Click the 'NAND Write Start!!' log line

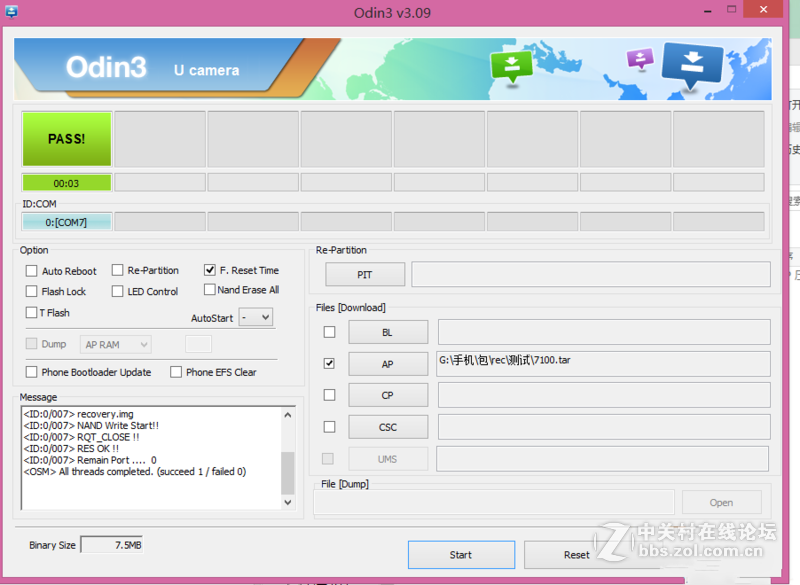91,425
